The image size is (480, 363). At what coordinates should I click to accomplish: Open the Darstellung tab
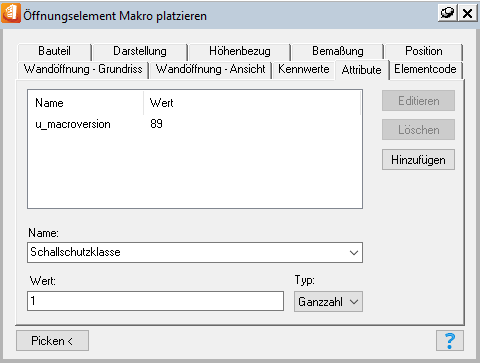point(140,51)
